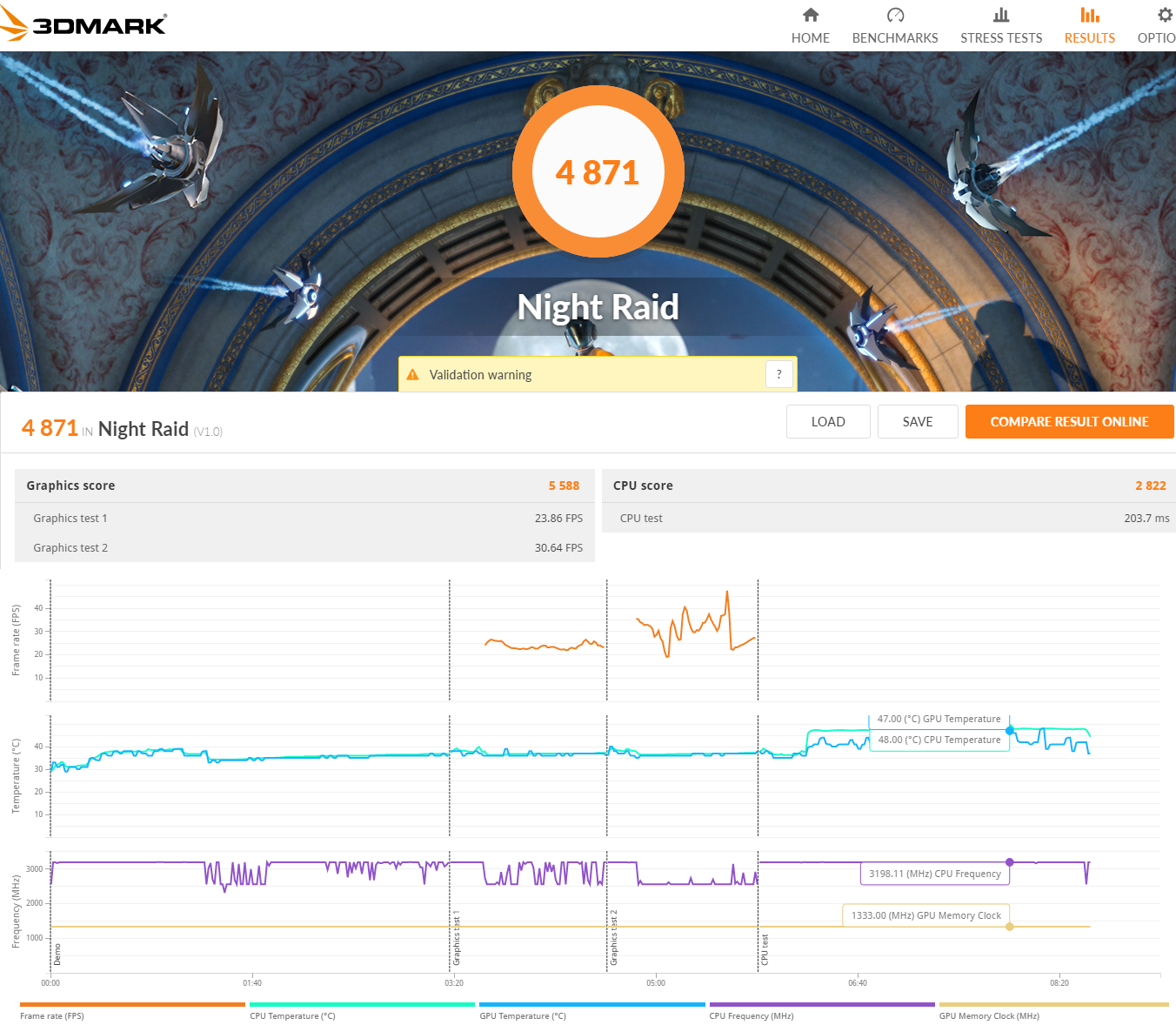
Task: Click the 08:20 time axis label
Action: 1059,983
